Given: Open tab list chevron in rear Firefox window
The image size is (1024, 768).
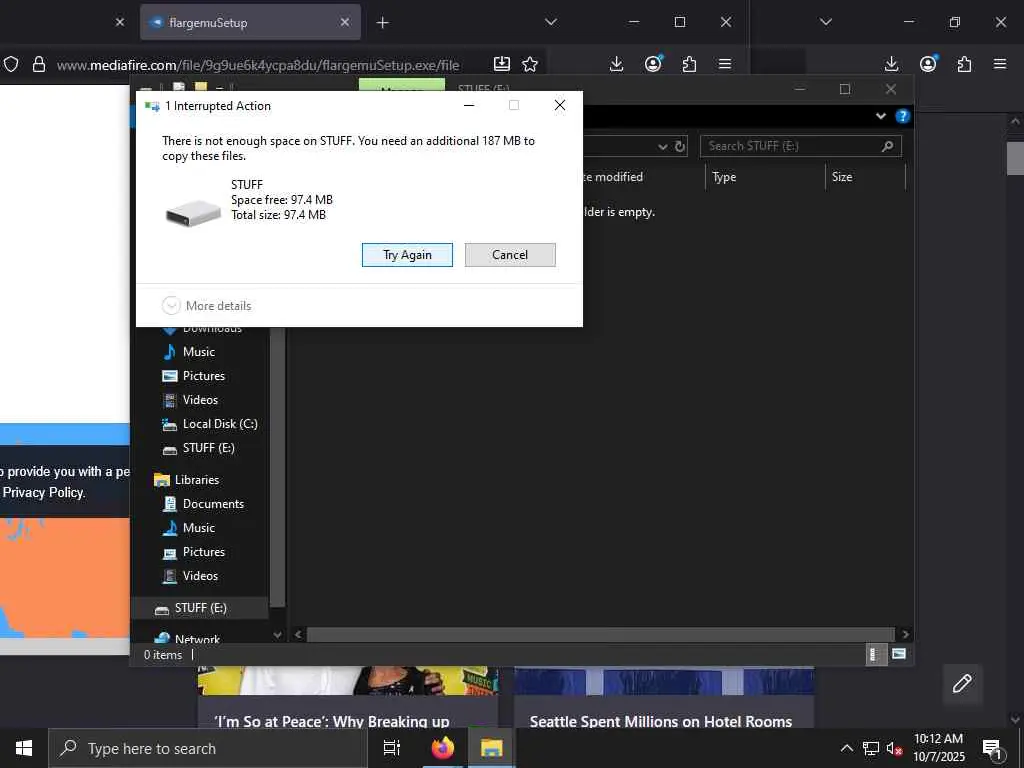Looking at the screenshot, I should 825,22.
